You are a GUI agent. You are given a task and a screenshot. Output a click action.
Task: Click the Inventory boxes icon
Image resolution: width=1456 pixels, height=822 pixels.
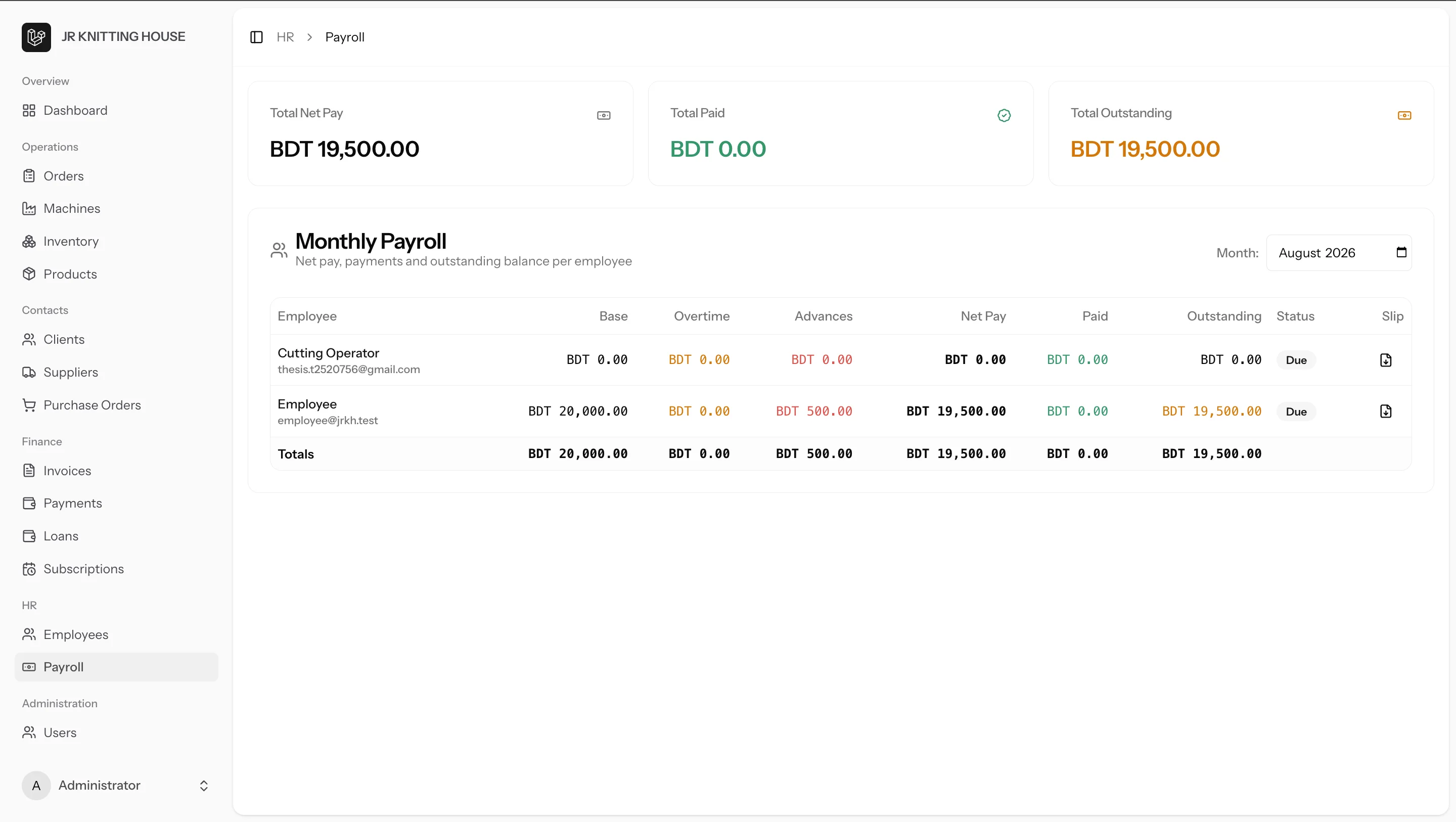29,242
